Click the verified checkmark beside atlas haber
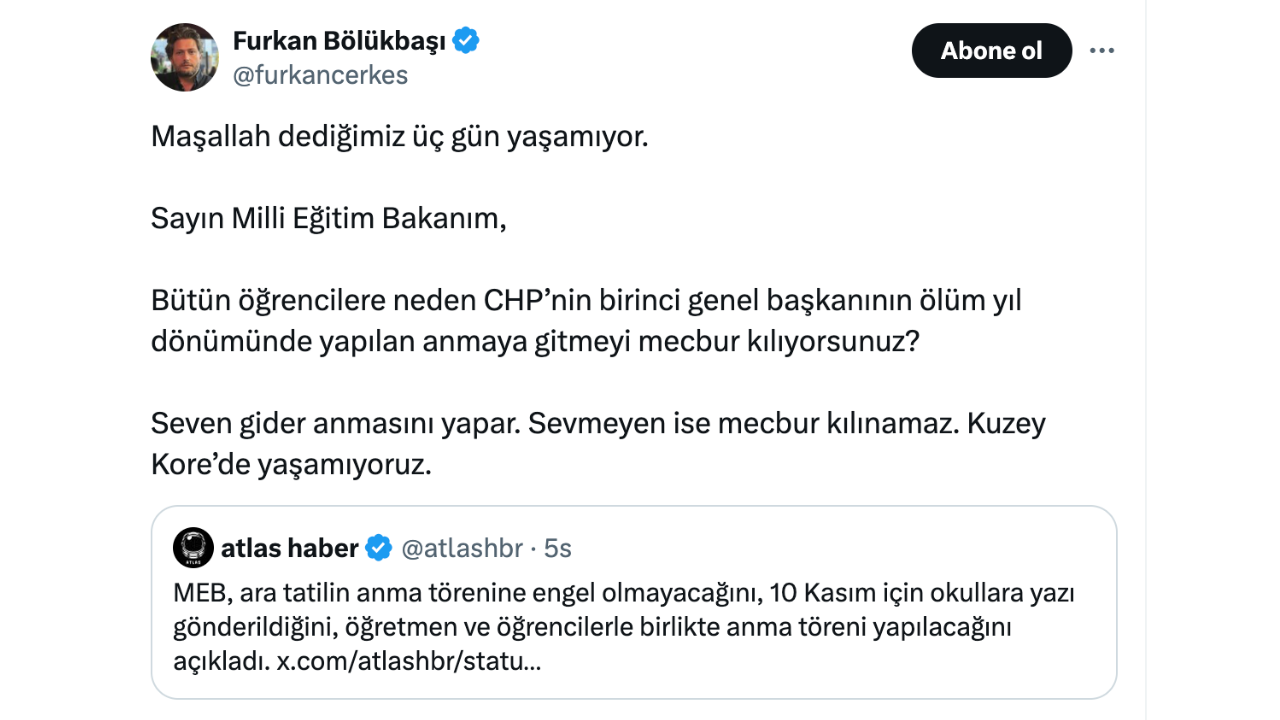This screenshot has height=720, width=1280. 377,548
